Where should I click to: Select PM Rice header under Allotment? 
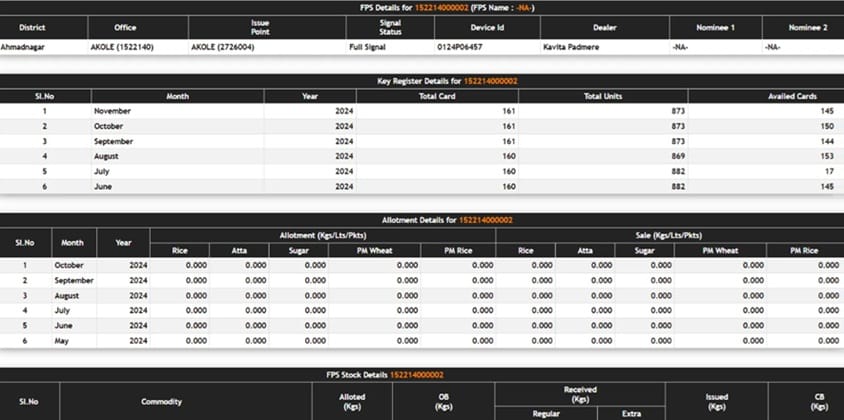point(458,250)
